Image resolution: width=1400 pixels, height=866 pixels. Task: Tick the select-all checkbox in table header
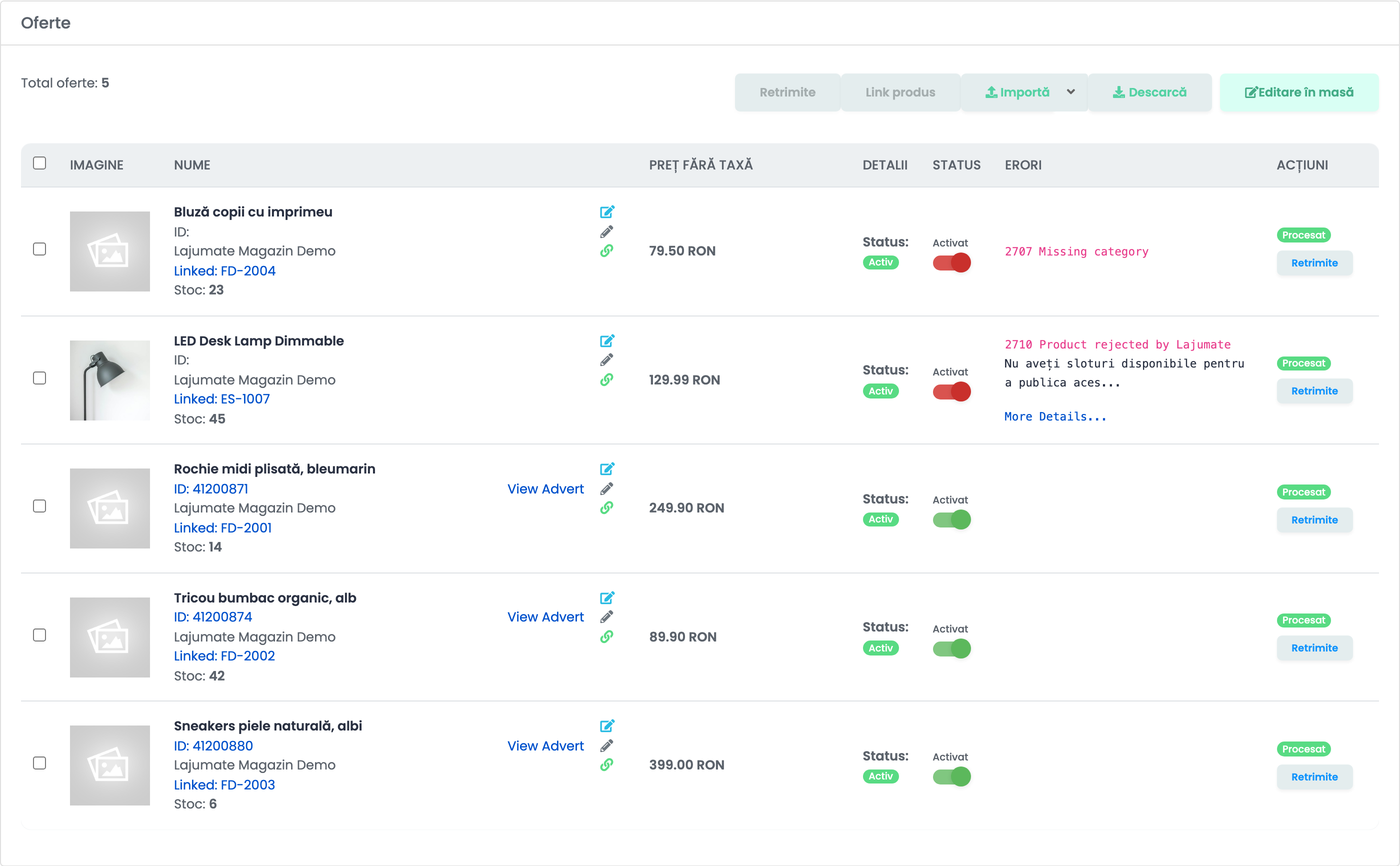pos(39,163)
